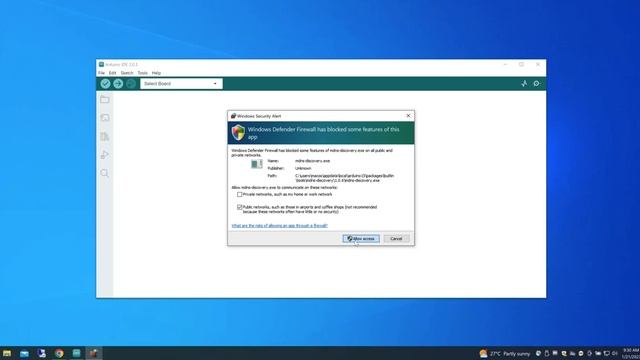640x360 pixels.
Task: Enable Private networks checkbox
Action: click(x=240, y=195)
